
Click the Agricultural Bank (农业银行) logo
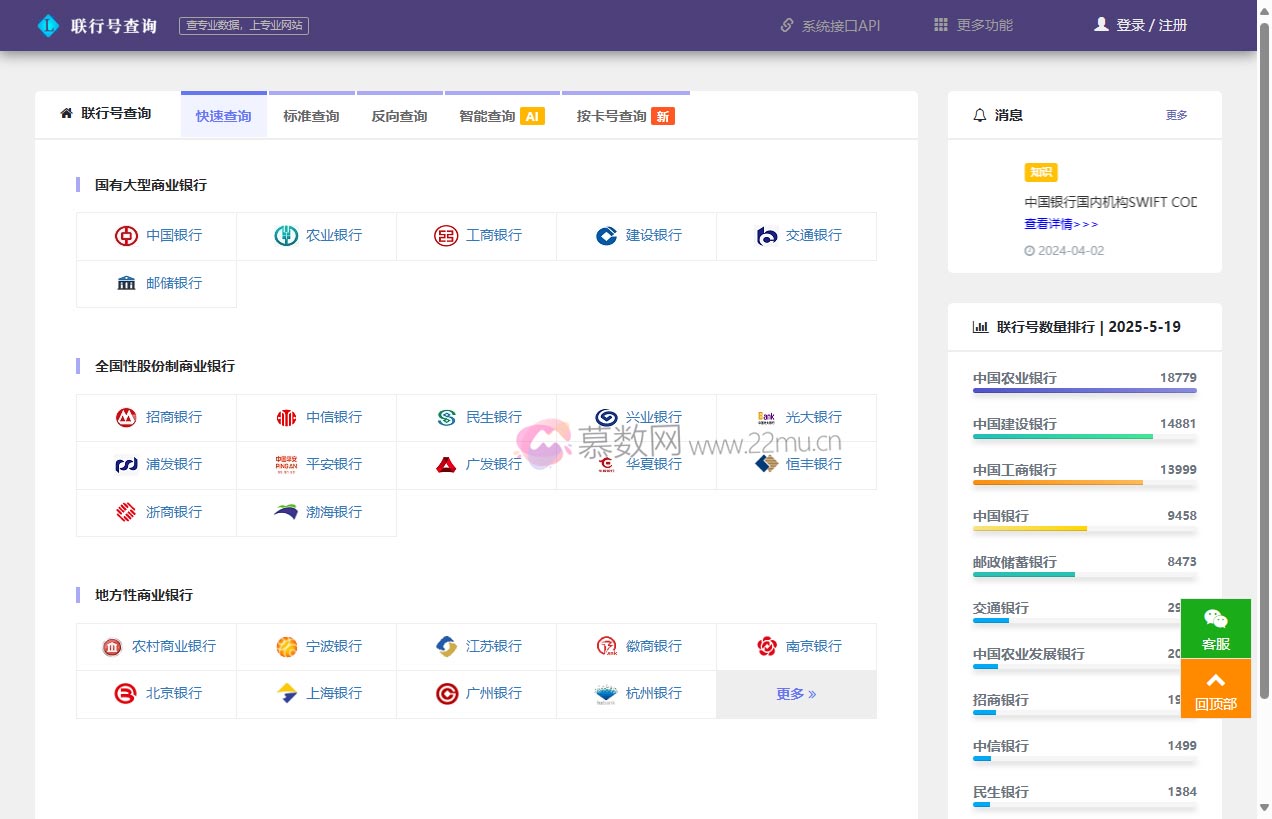point(286,236)
